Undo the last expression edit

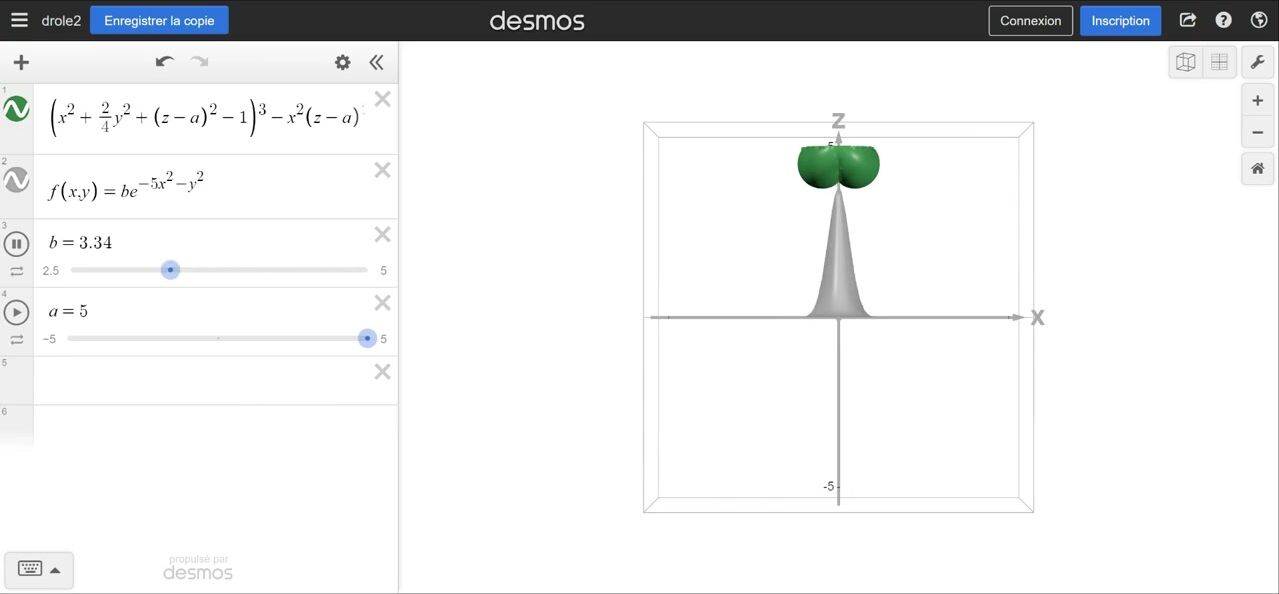(165, 62)
